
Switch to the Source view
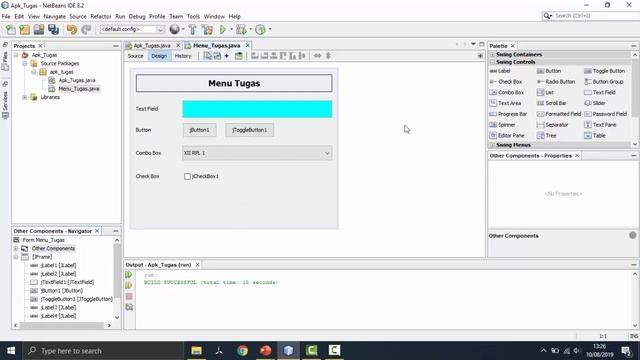(x=136, y=56)
